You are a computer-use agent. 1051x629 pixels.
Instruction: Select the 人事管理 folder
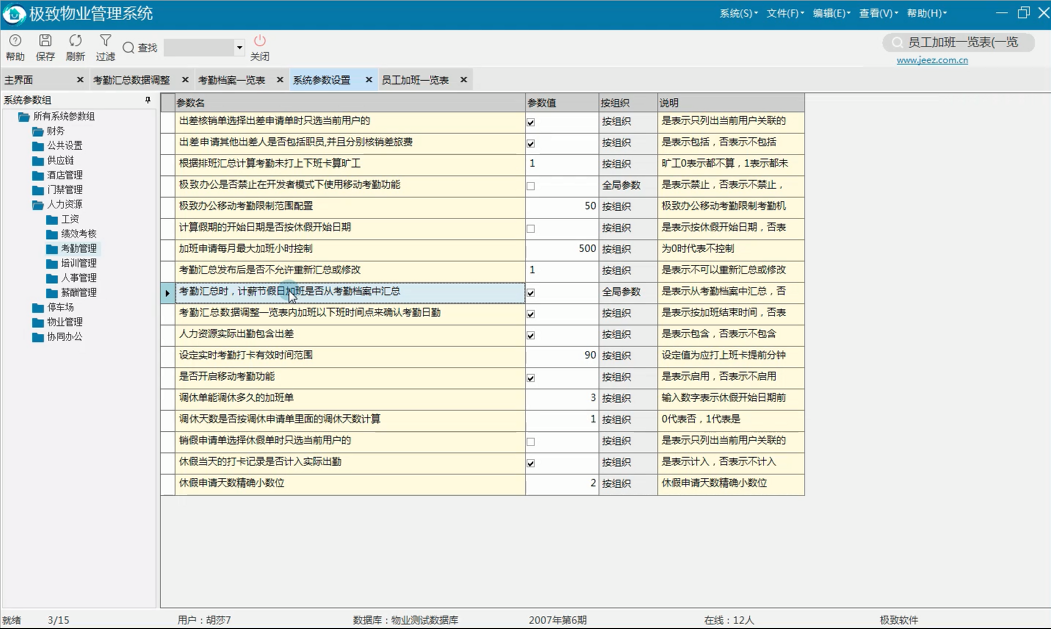coord(71,278)
